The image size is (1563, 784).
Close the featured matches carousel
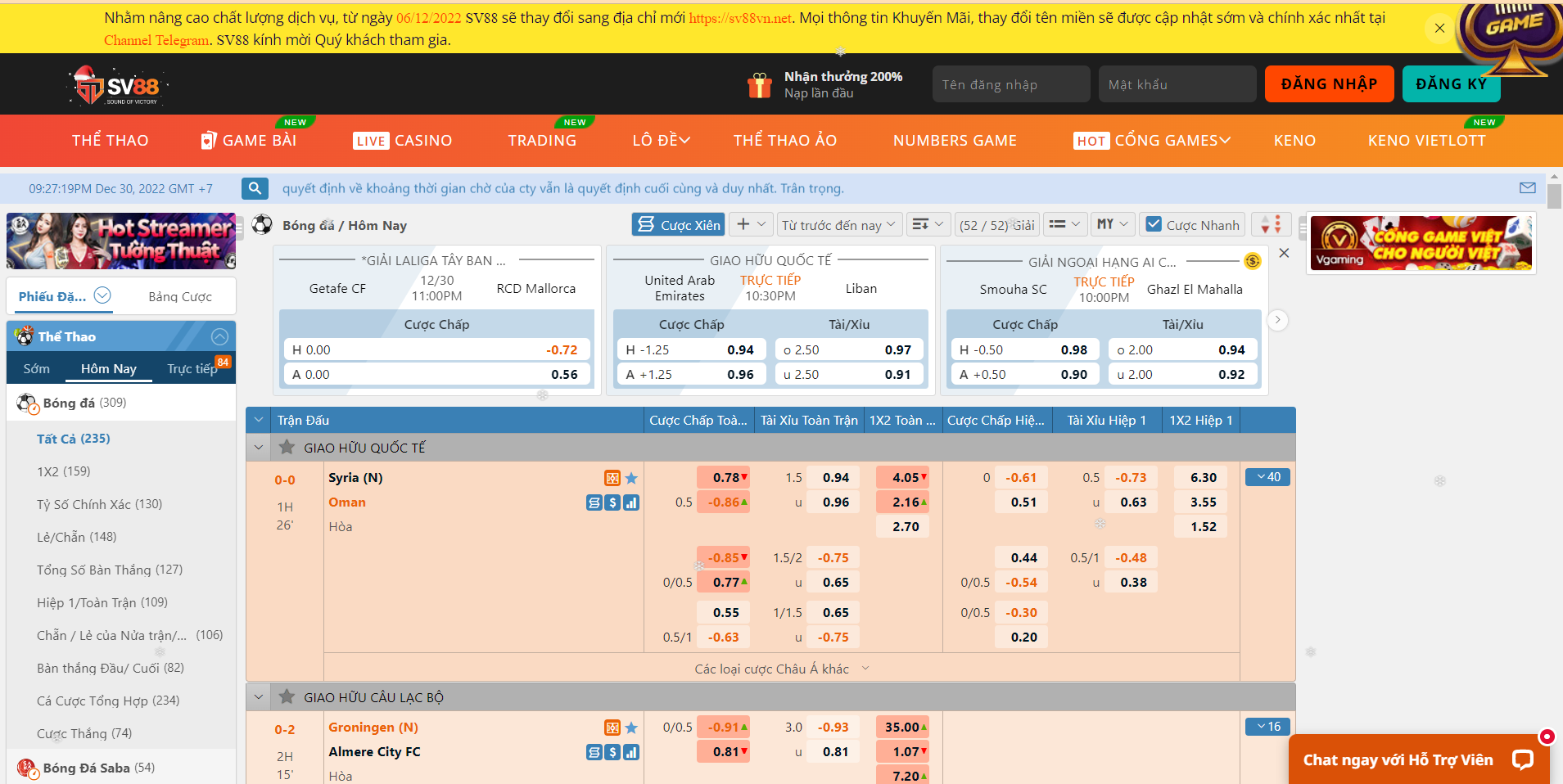point(1284,253)
